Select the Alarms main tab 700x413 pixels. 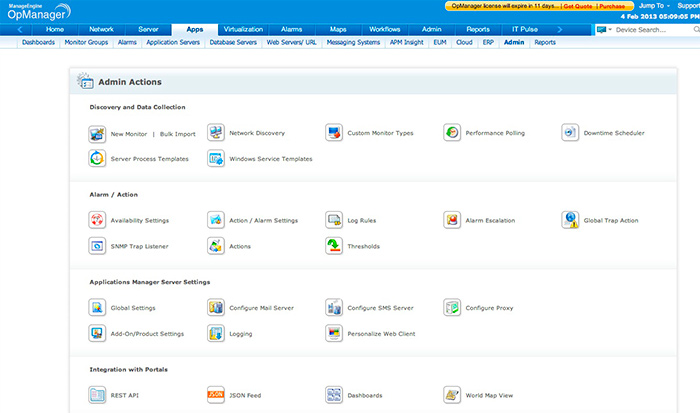coord(292,29)
